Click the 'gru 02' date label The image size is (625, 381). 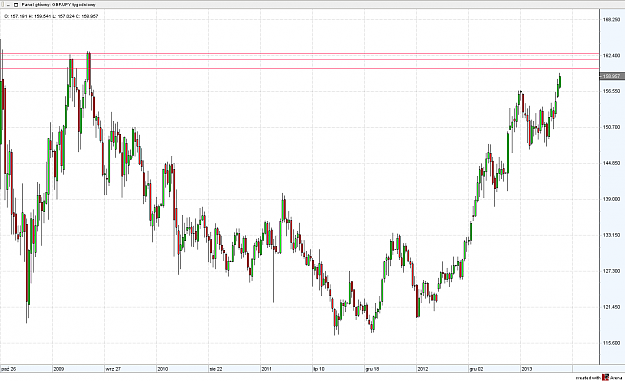pos(477,369)
